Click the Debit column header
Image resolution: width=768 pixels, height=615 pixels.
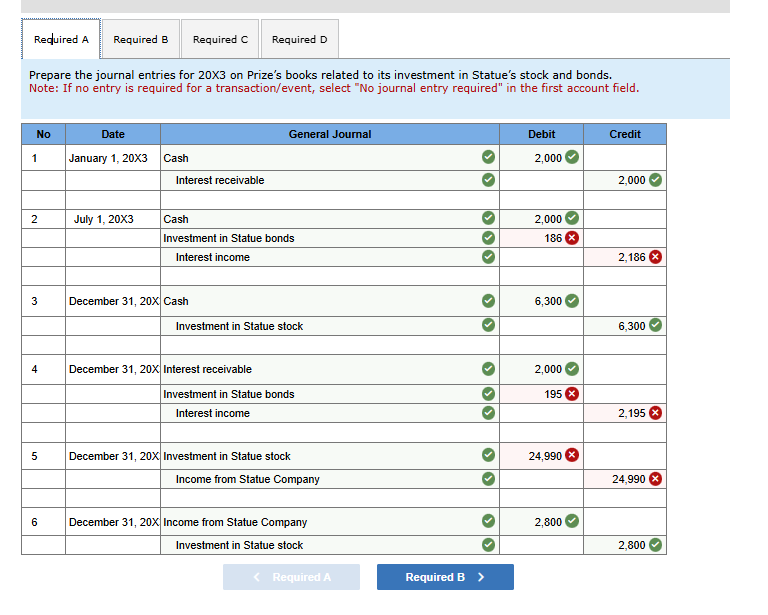click(541, 134)
